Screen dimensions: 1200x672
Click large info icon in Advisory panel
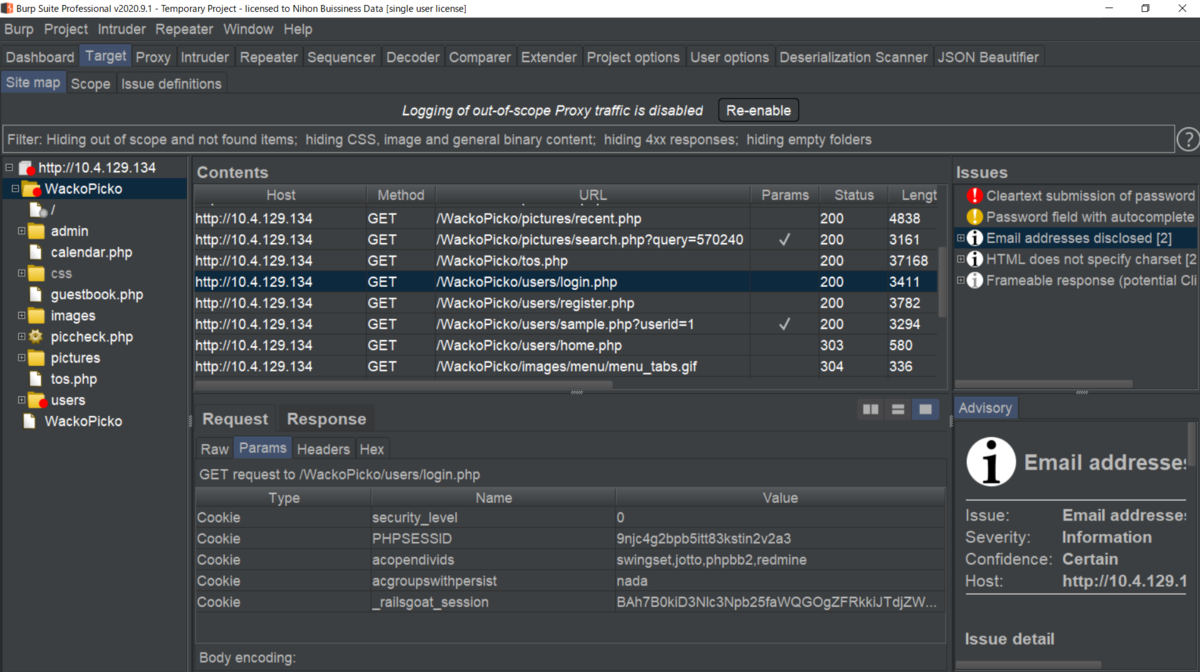[x=991, y=463]
